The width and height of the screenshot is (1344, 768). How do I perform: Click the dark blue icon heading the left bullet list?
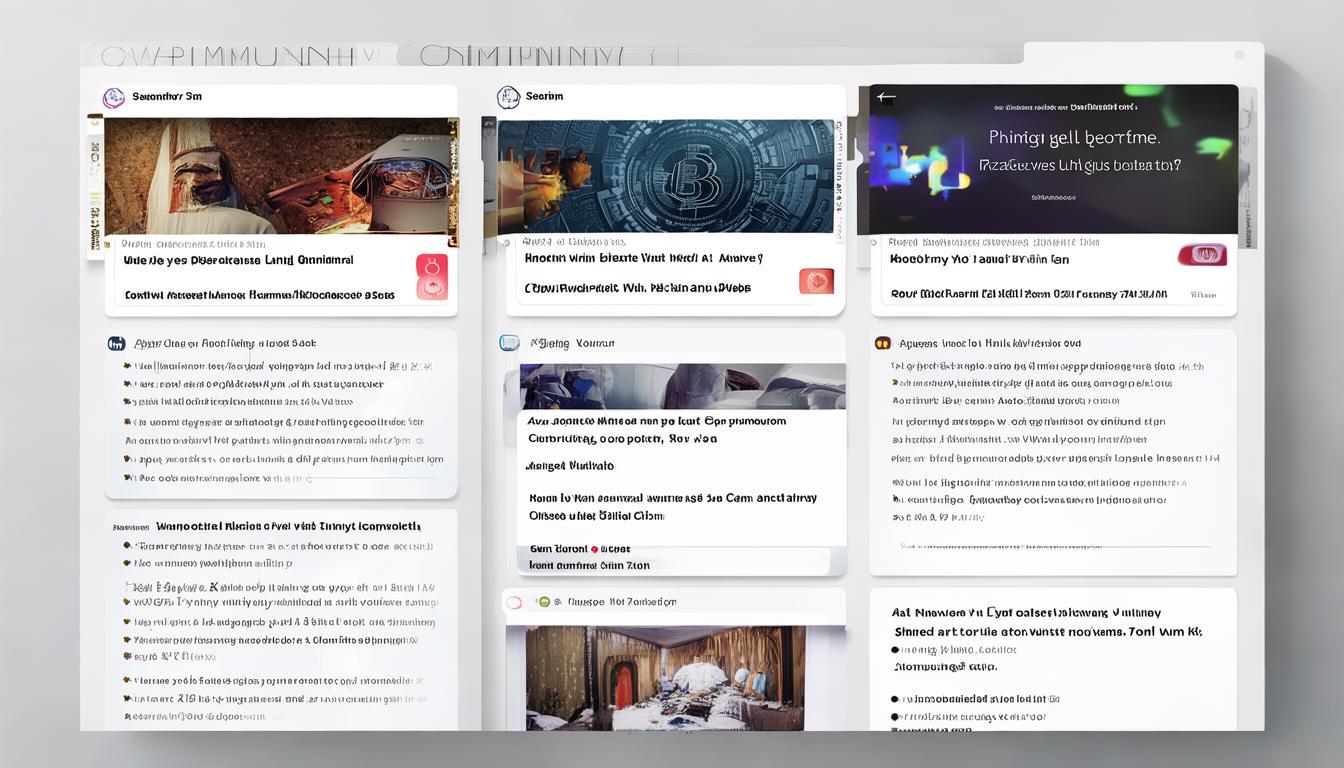[116, 343]
